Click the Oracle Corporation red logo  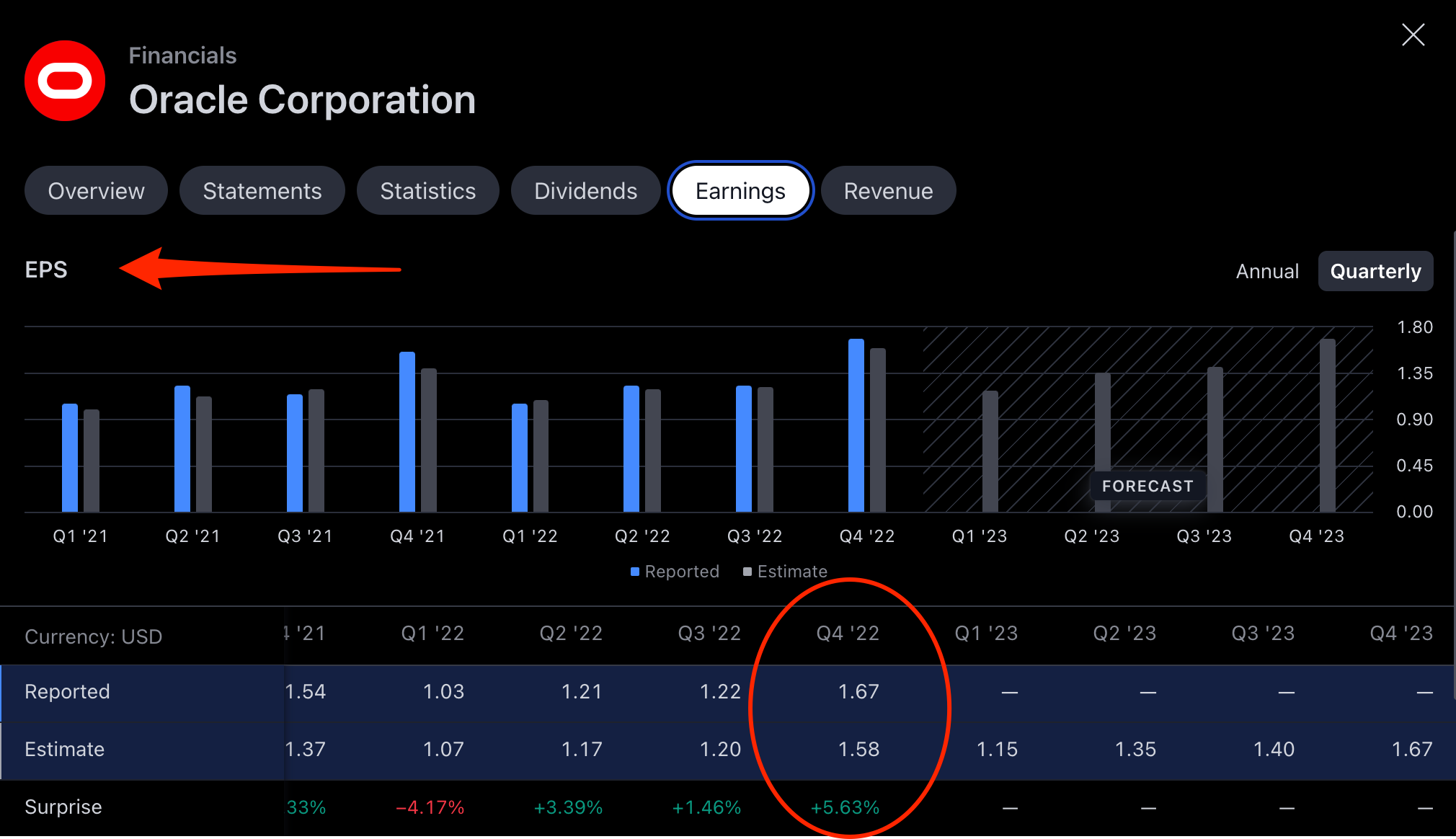tap(65, 81)
